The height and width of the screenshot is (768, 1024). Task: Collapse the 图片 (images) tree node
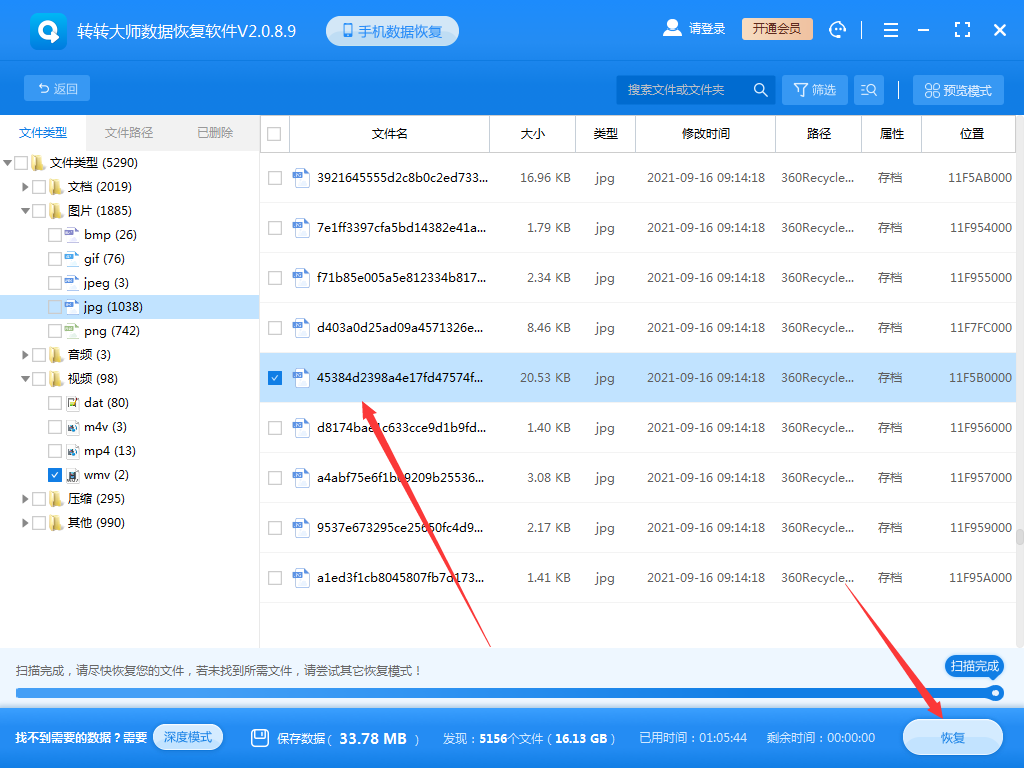tap(26, 210)
